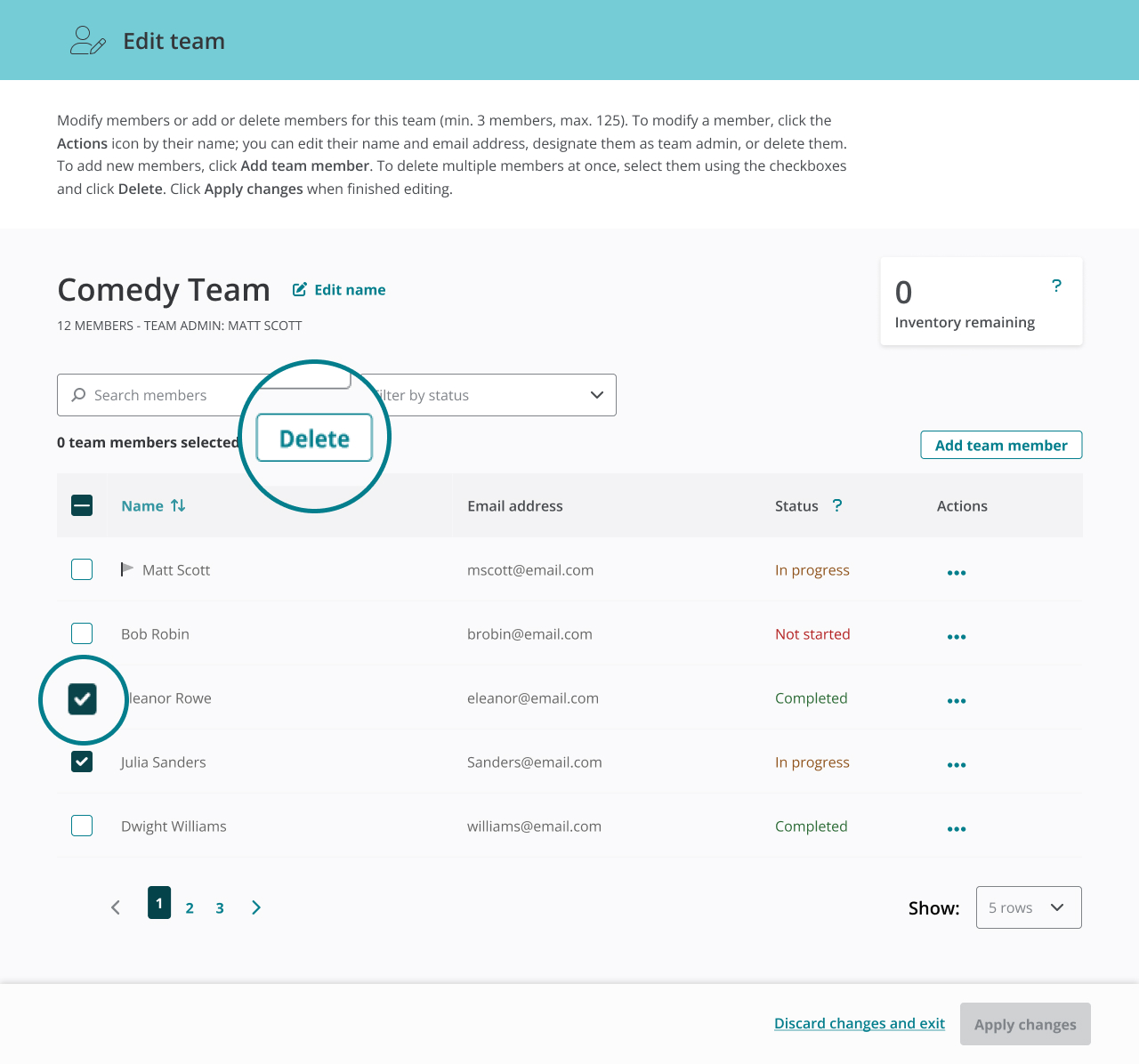The image size is (1139, 1064).
Task: Click brobin@email.com email cell
Action: click(529, 634)
